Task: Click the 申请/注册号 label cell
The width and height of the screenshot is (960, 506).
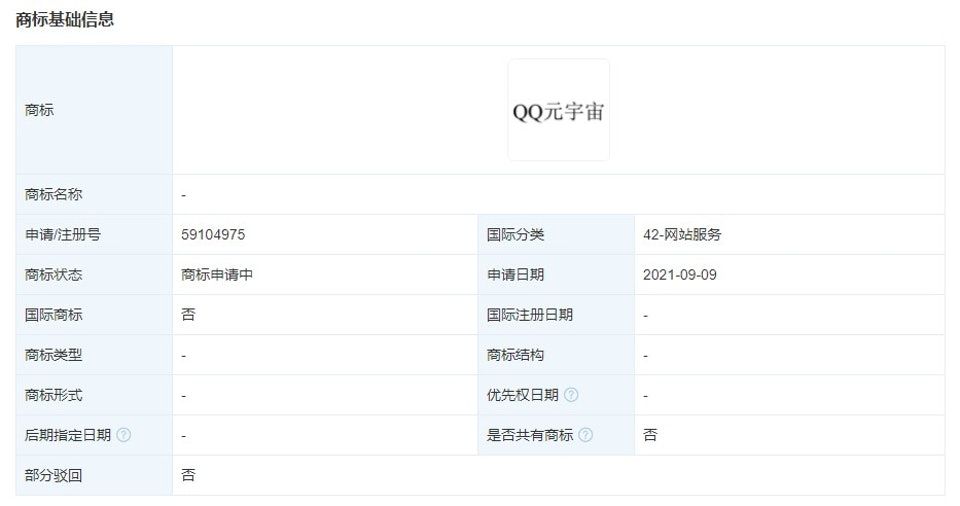Action: pos(63,235)
